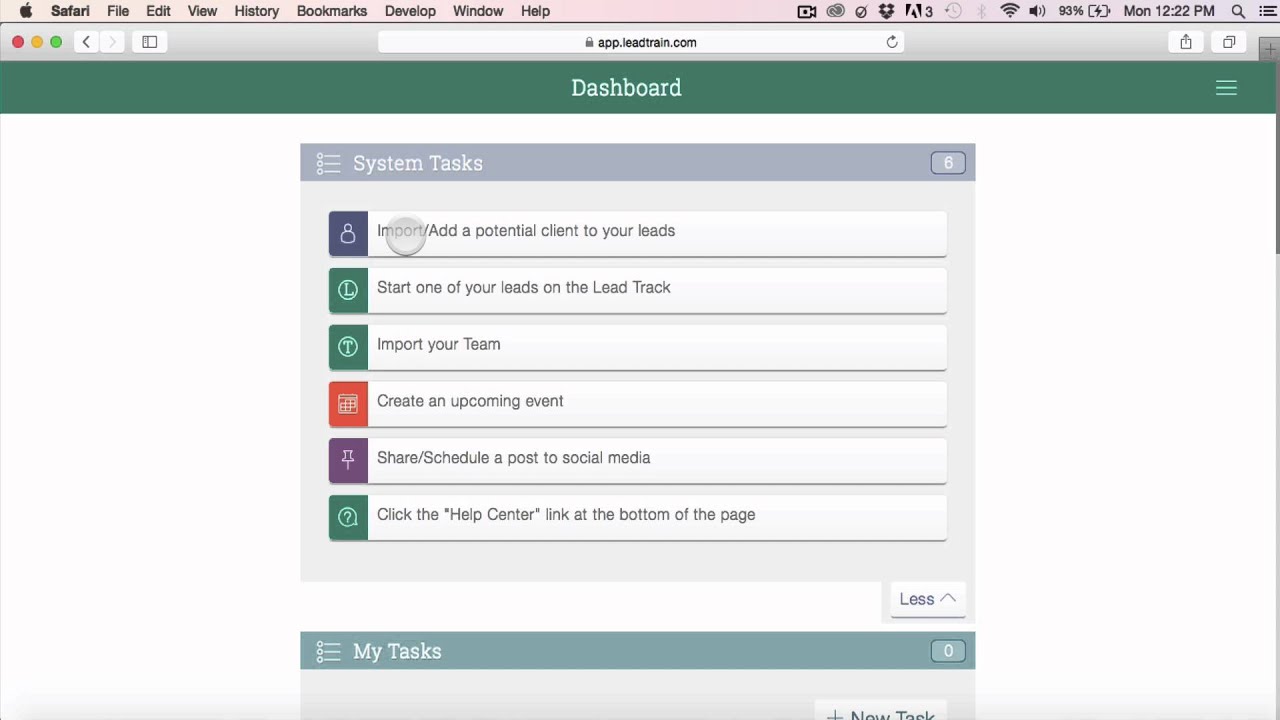1280x720 pixels.
Task: Click the Lead Track icon beside Start one of your leads
Action: click(x=348, y=290)
